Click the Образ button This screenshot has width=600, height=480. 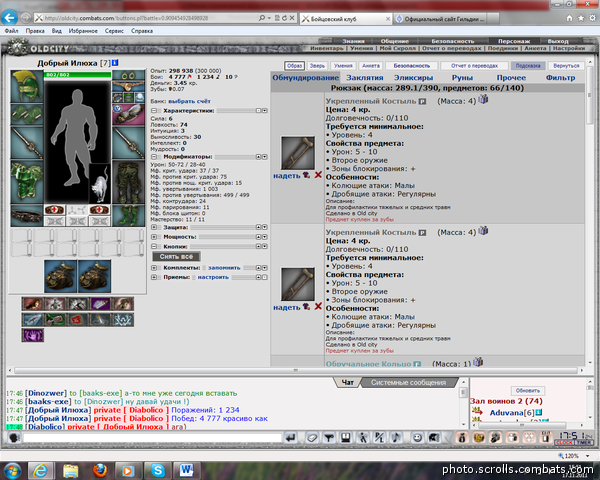point(294,66)
